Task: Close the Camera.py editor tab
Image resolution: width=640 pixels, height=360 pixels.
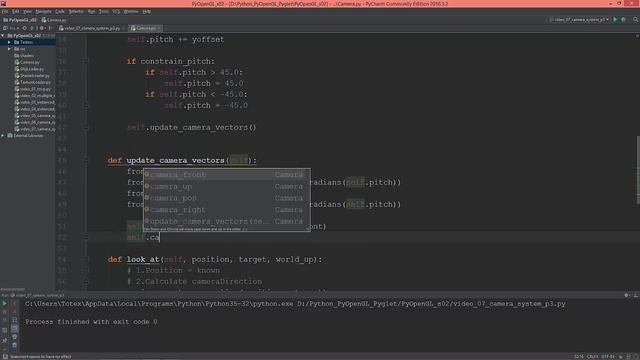Action: [x=159, y=28]
